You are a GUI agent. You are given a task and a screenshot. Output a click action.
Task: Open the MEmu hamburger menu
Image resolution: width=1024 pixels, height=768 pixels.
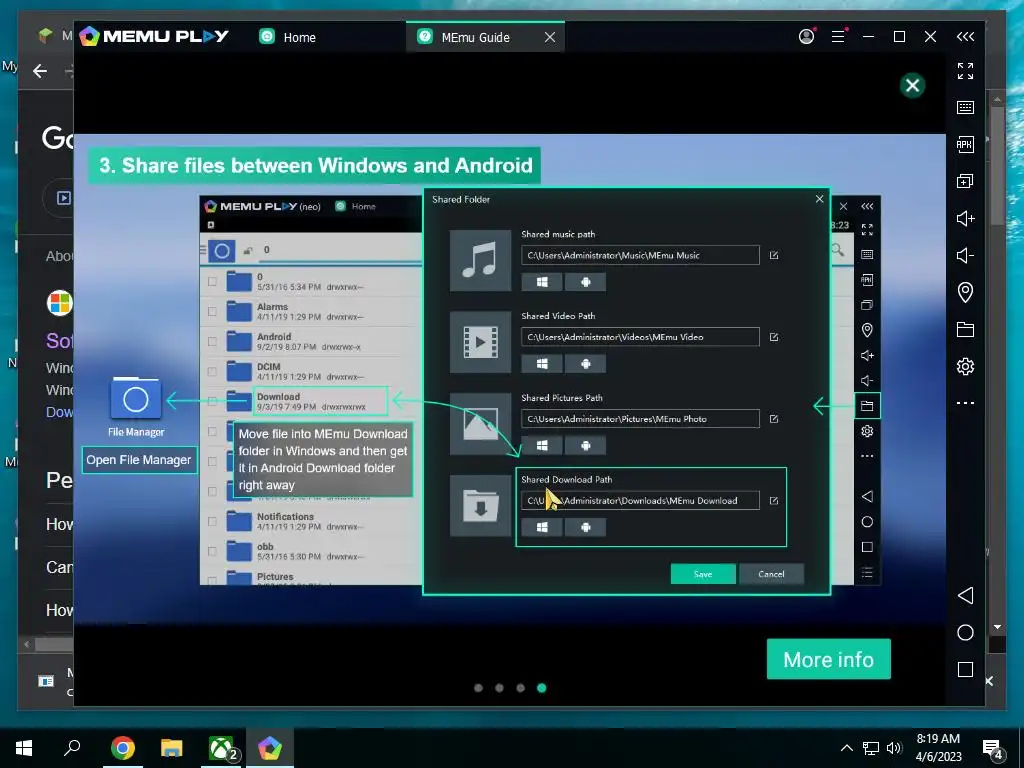click(839, 37)
